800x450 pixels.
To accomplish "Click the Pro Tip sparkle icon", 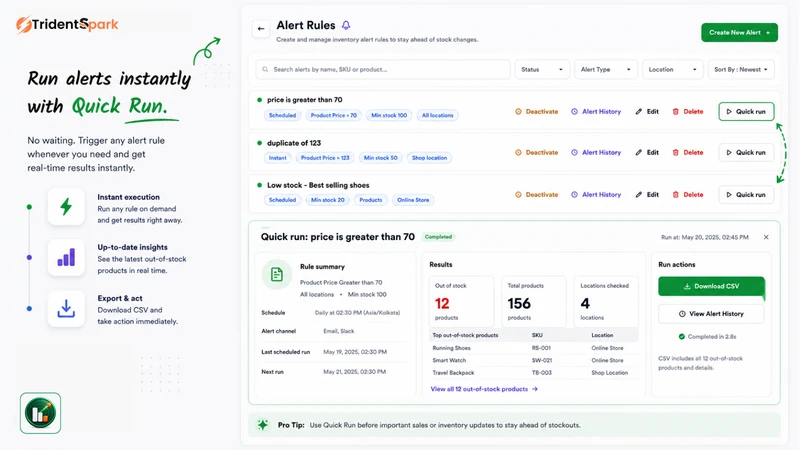I will point(263,425).
